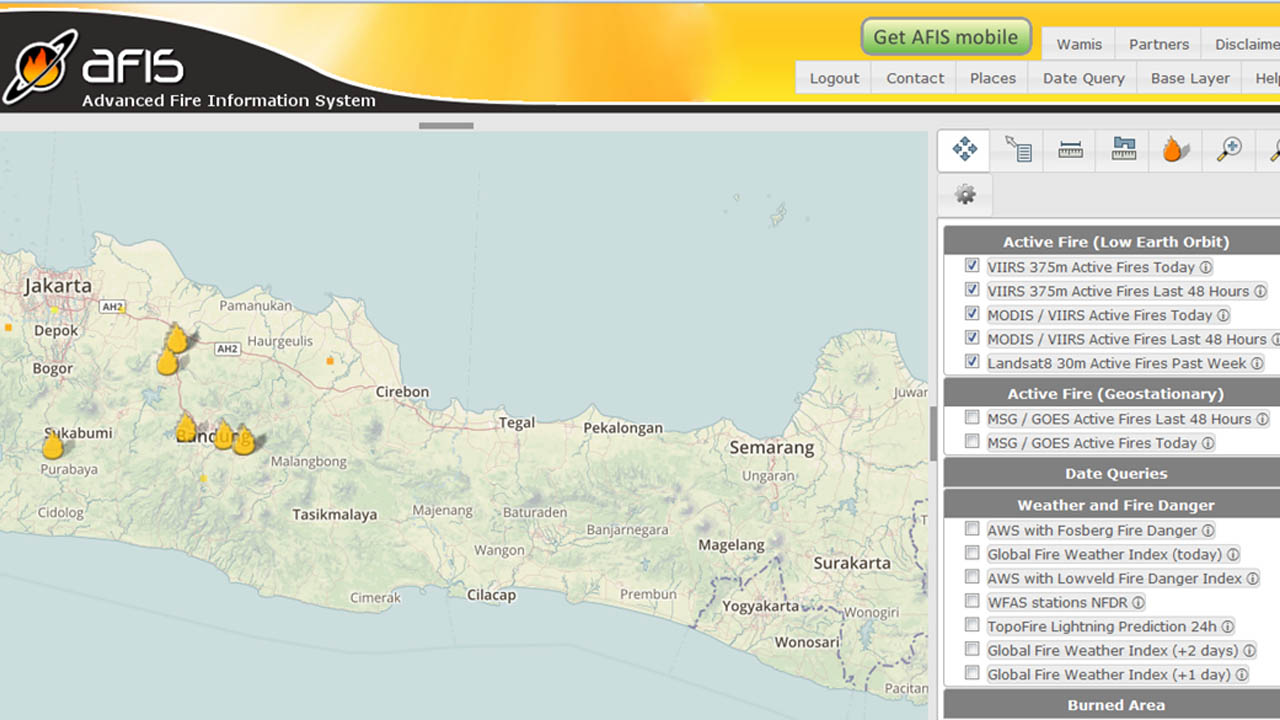
Task: Select the zoom in magnifier tool
Action: click(x=1228, y=150)
